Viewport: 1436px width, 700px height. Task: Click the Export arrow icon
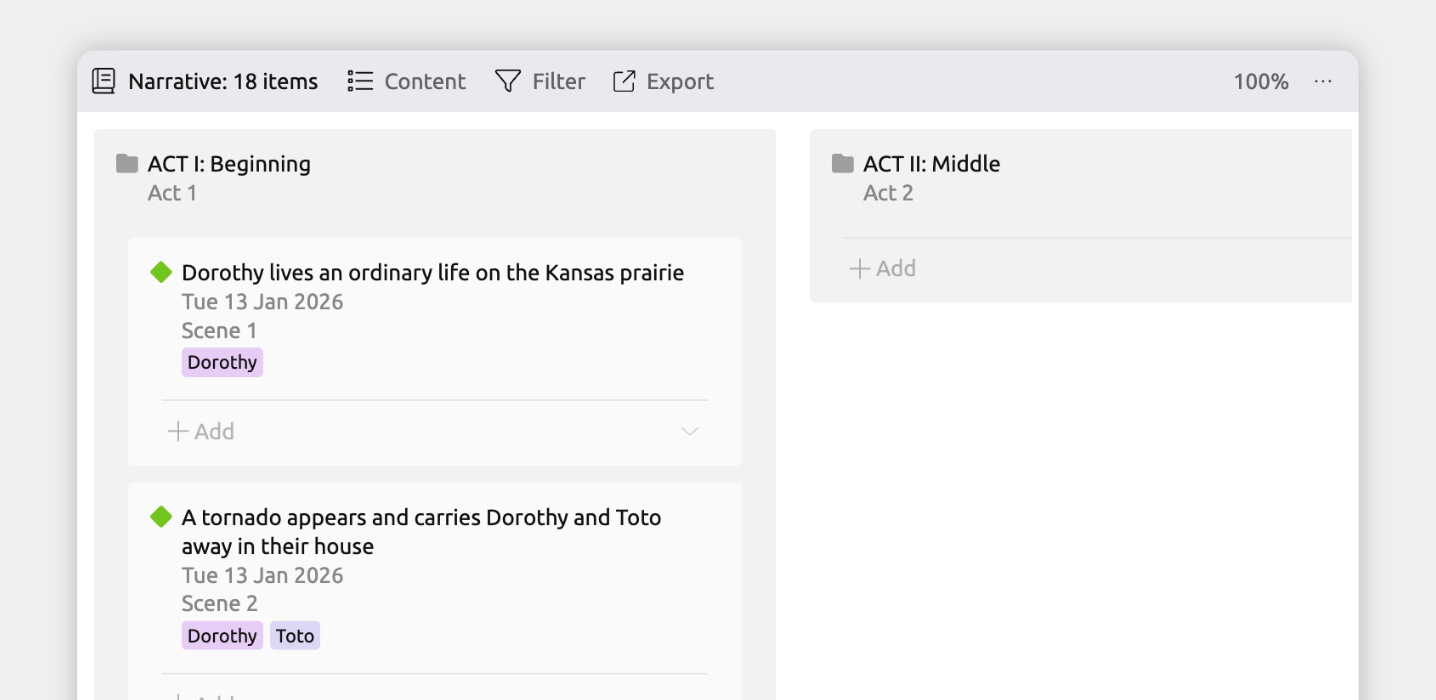[x=624, y=81]
